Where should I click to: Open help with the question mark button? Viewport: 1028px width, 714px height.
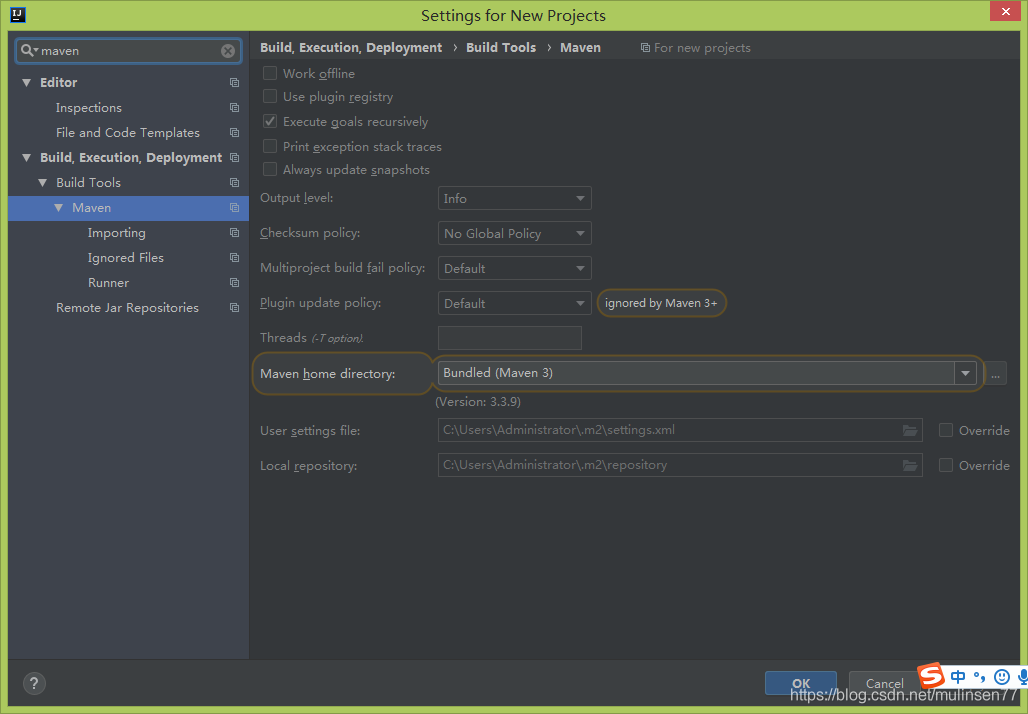point(34,683)
